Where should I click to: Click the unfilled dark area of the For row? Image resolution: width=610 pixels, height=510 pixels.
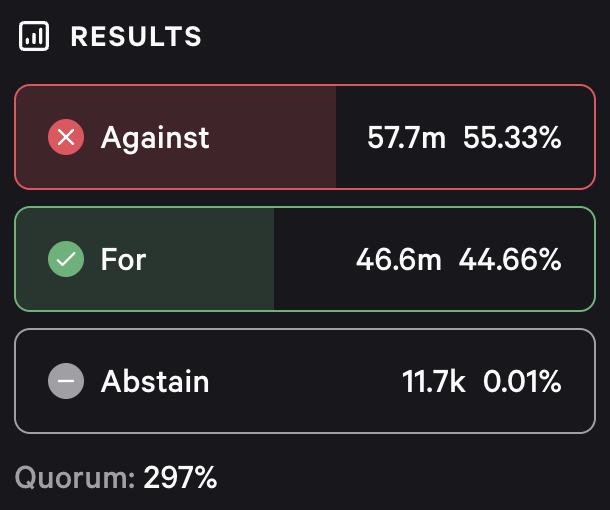click(312, 260)
